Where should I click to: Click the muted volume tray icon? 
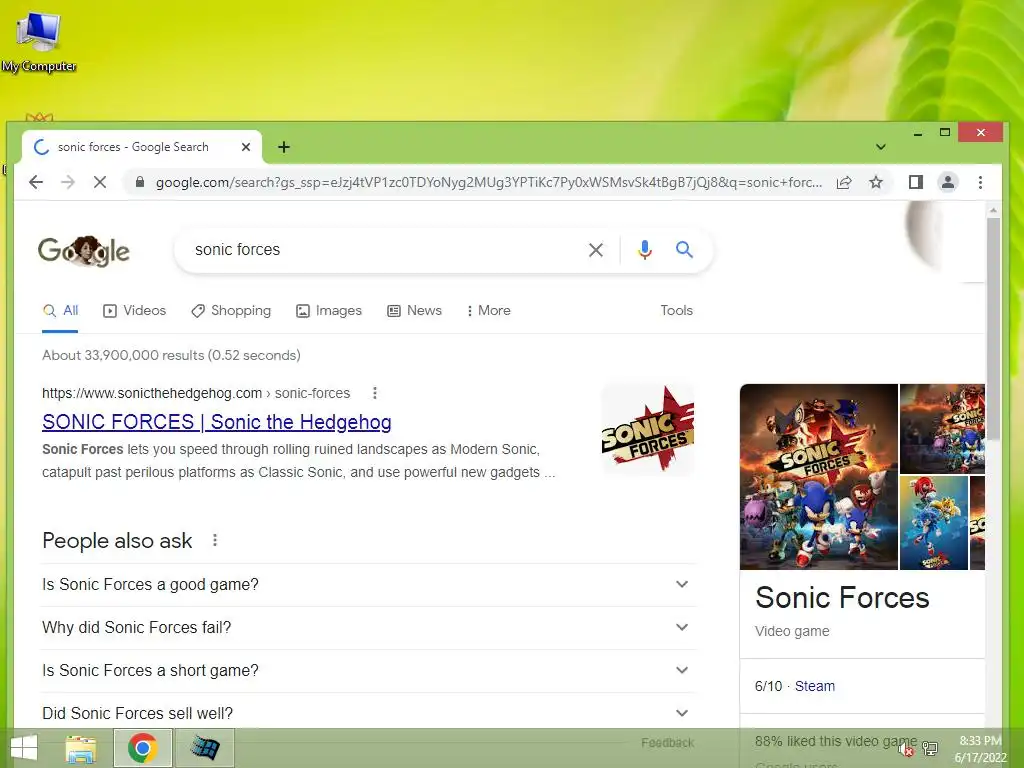point(906,749)
